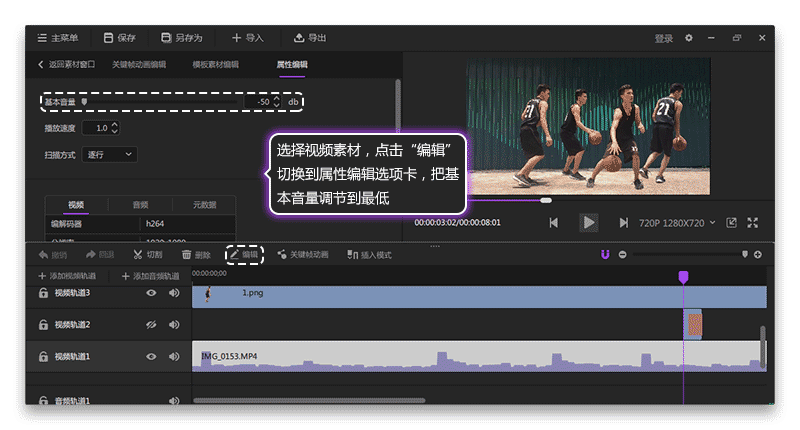Viewport: 800px width, 430px height.
Task: Click the timeline horizontal scrollbar
Action: pyautogui.click(x=309, y=400)
